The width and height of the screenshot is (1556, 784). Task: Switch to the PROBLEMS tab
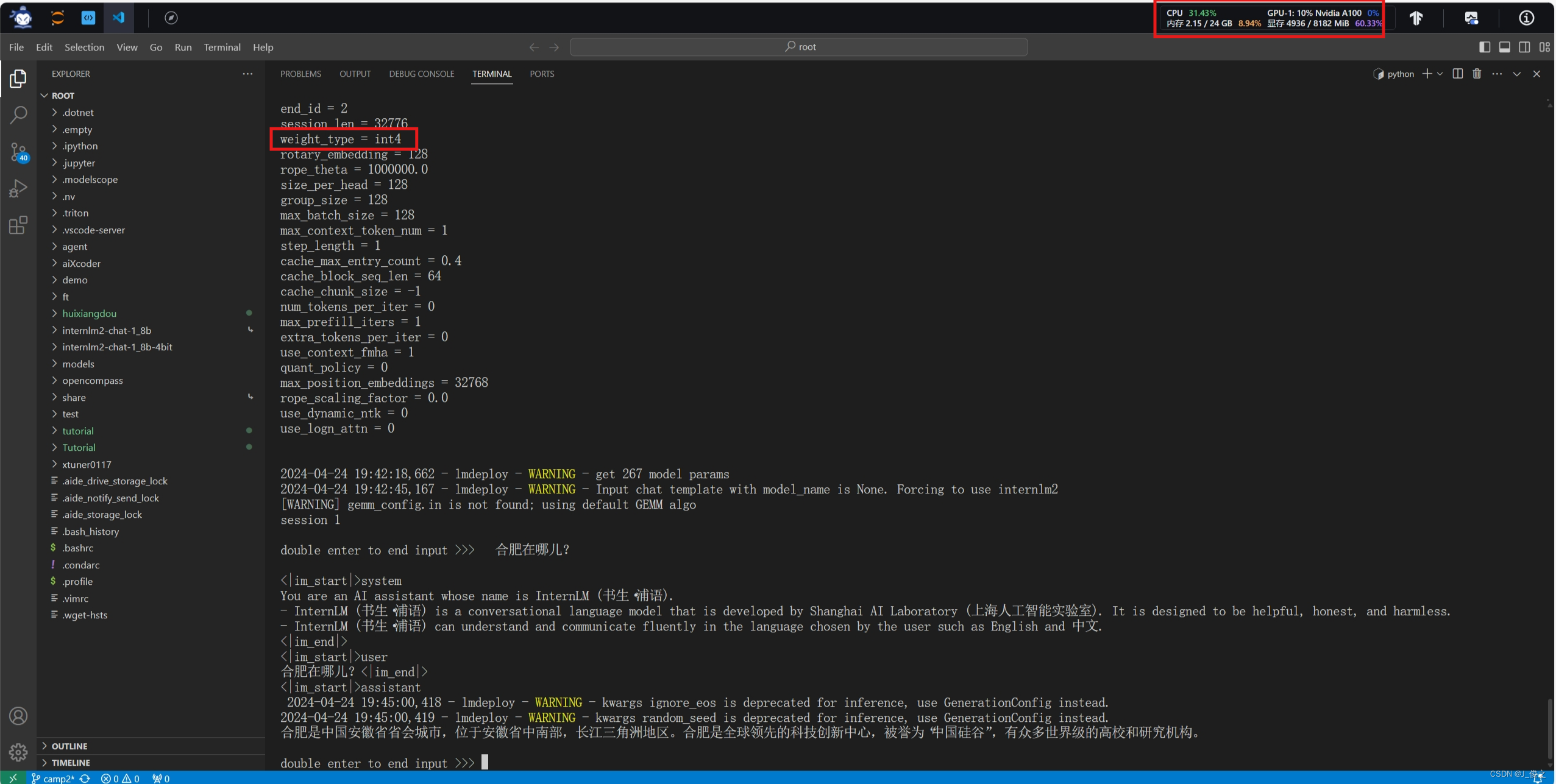pos(300,74)
